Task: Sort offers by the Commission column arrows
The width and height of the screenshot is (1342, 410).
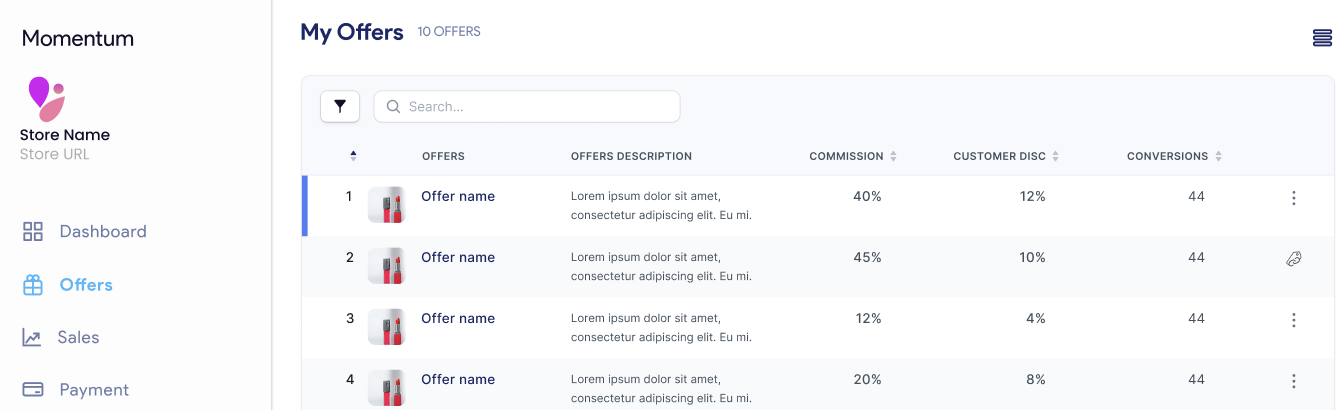Action: coord(893,157)
